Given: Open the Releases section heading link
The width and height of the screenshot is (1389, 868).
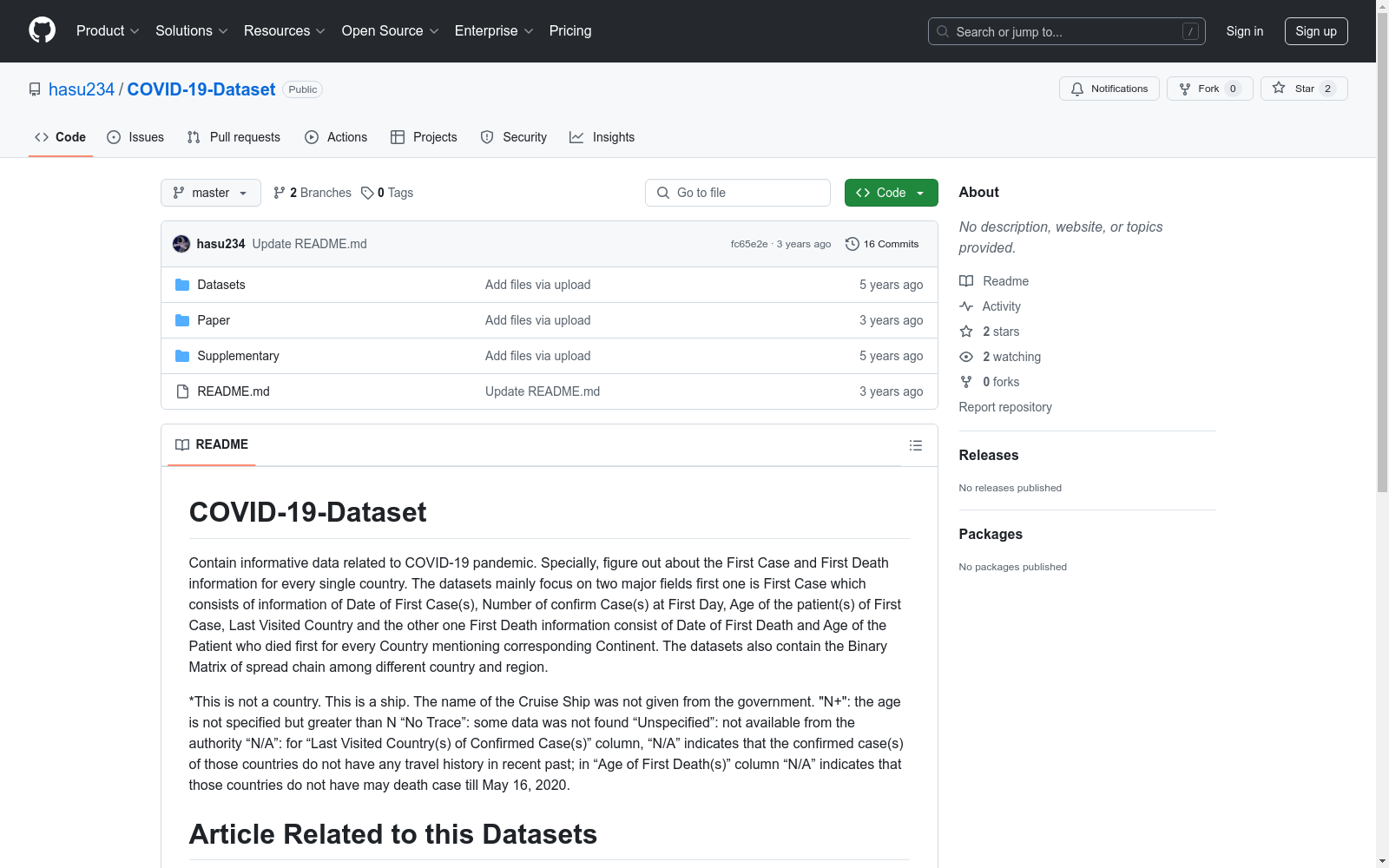Looking at the screenshot, I should 989,455.
